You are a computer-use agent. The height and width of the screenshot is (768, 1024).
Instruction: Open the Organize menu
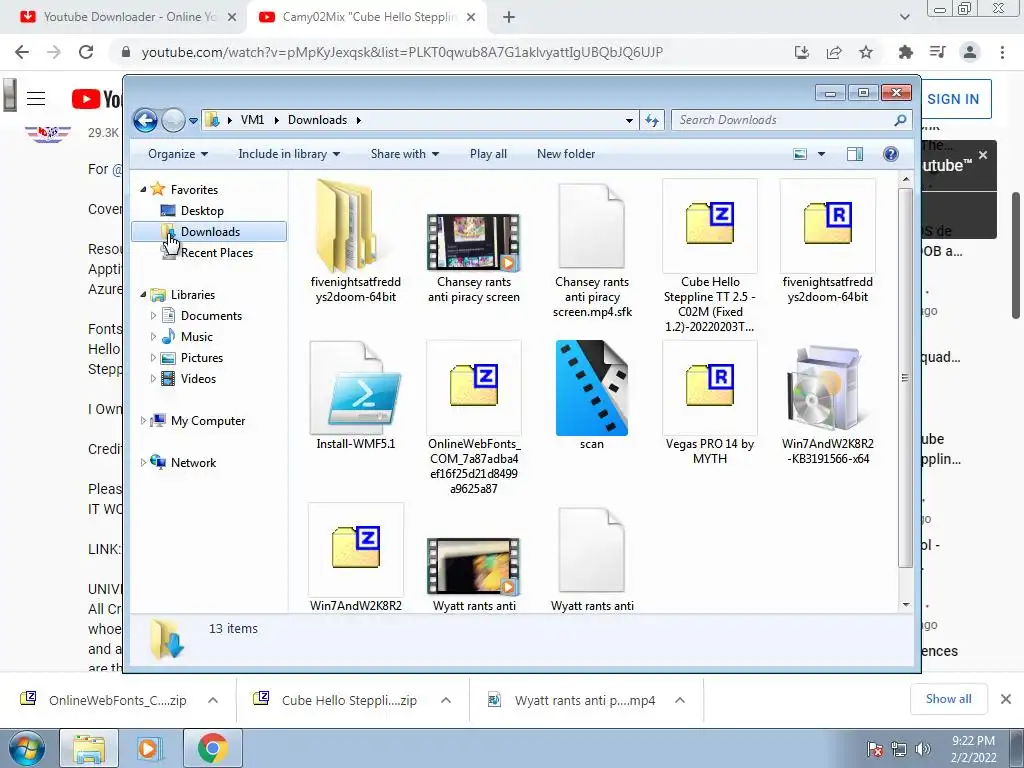(178, 154)
